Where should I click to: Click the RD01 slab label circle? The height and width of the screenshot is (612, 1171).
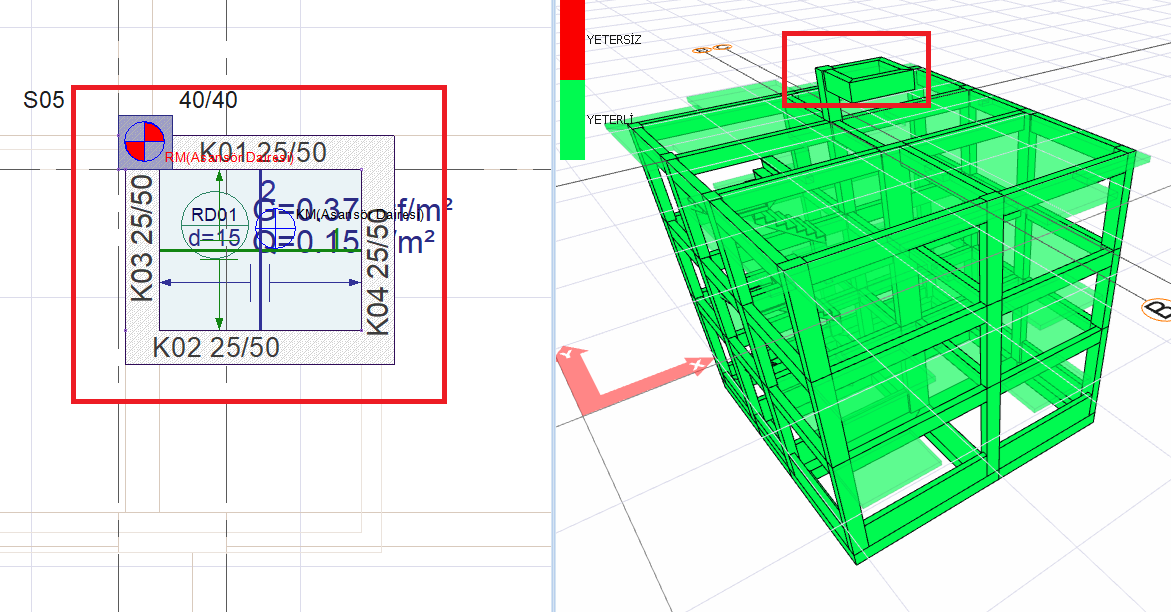pyautogui.click(x=214, y=225)
